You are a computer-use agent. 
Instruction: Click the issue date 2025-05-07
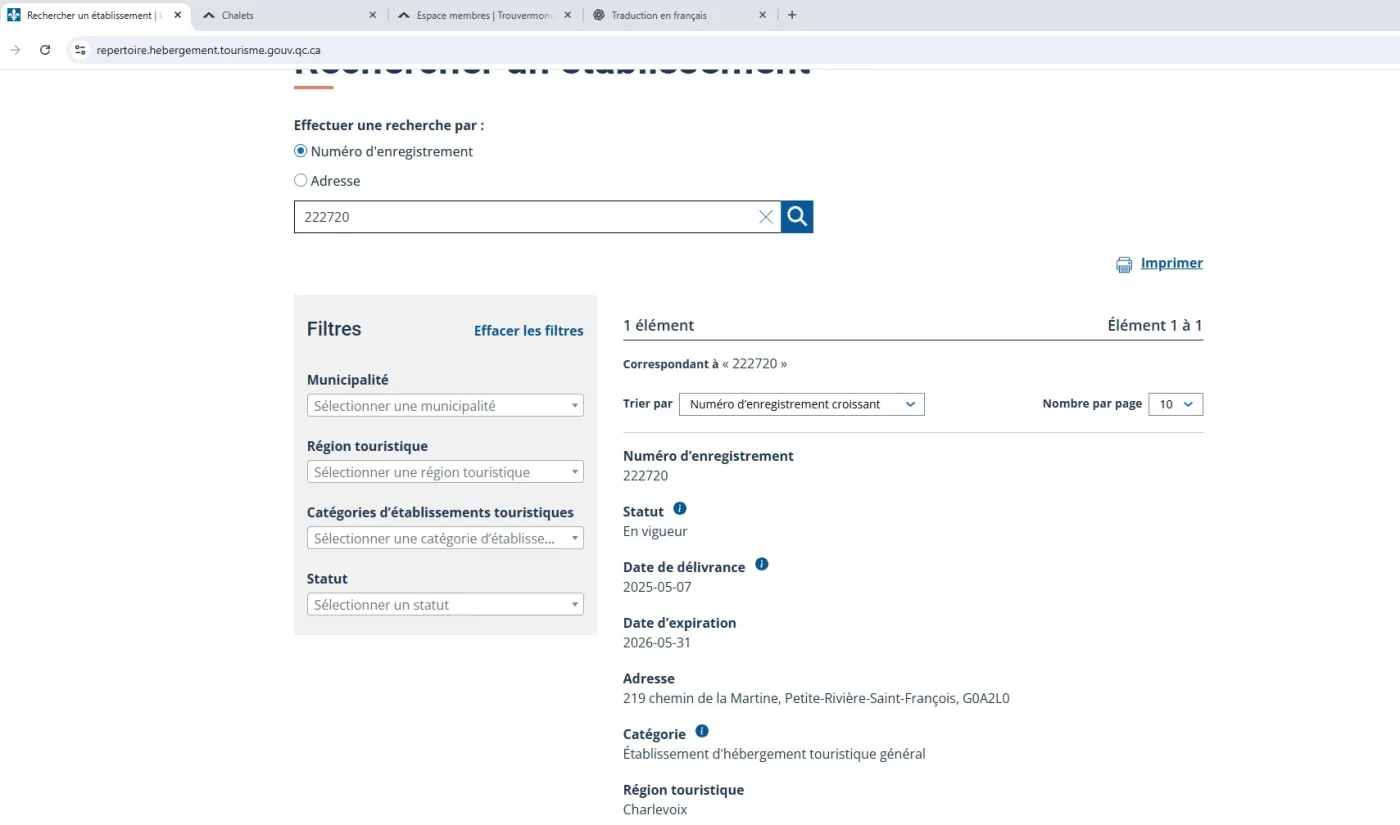(657, 587)
